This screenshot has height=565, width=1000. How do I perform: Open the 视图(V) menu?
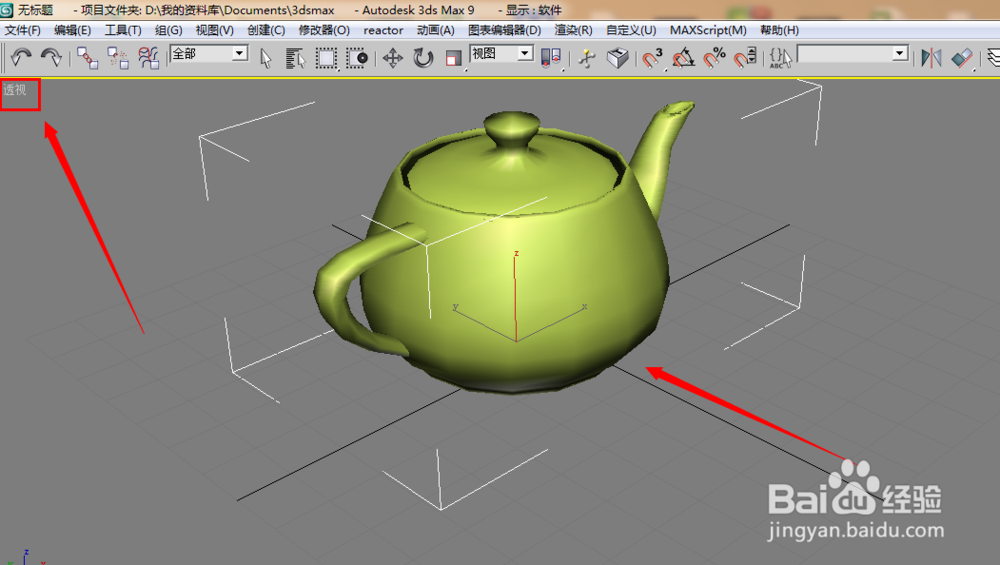pos(214,30)
